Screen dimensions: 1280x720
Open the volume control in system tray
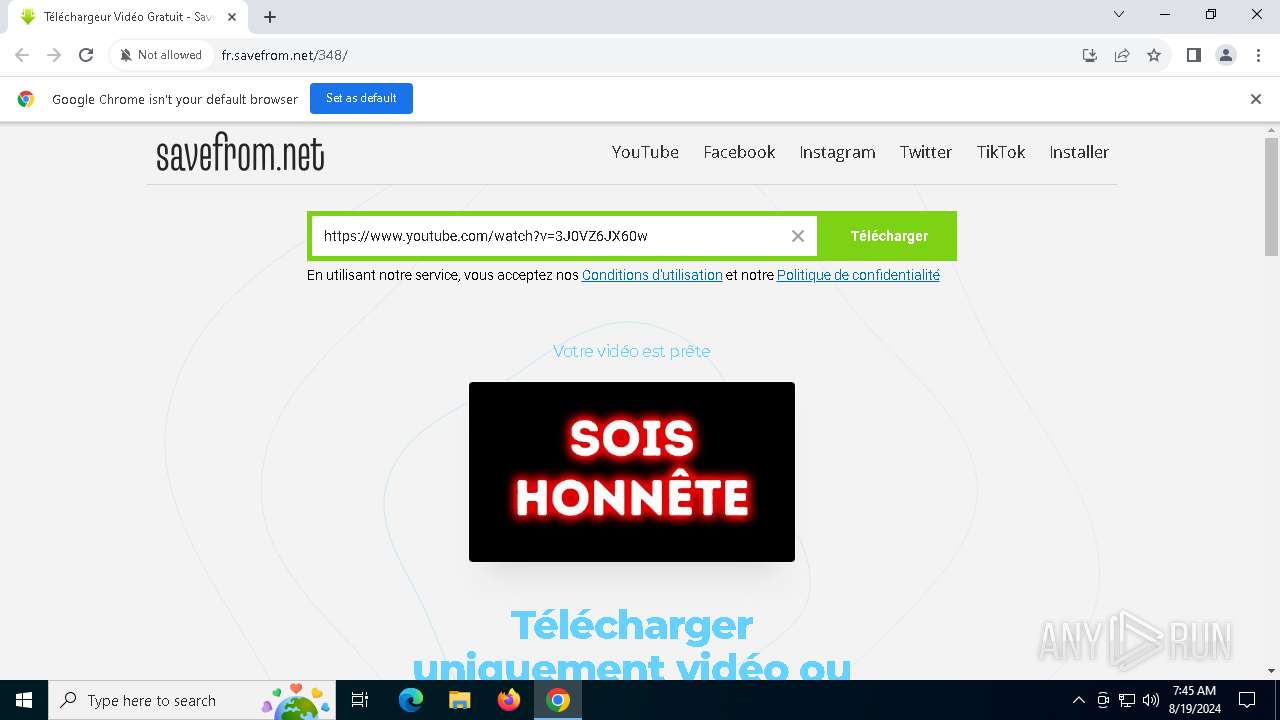point(1151,700)
